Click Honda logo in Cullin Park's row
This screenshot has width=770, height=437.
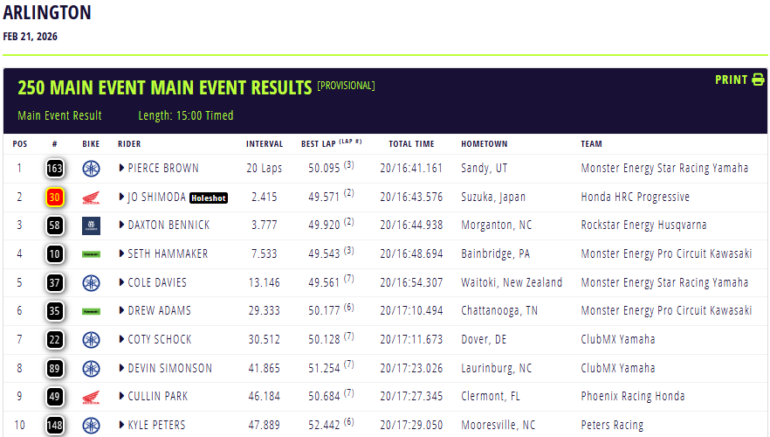(x=91, y=397)
